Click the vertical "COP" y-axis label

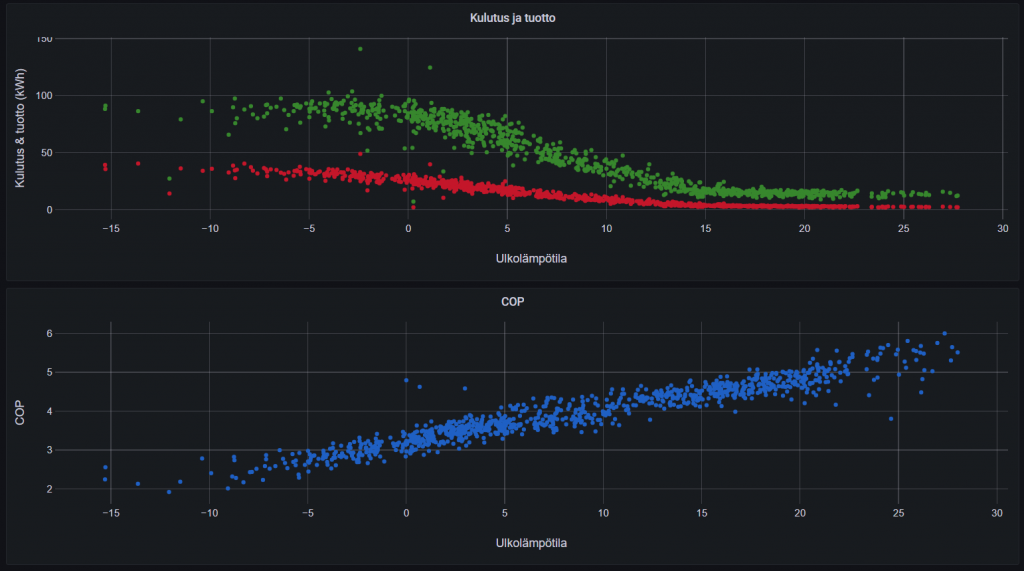tap(21, 412)
